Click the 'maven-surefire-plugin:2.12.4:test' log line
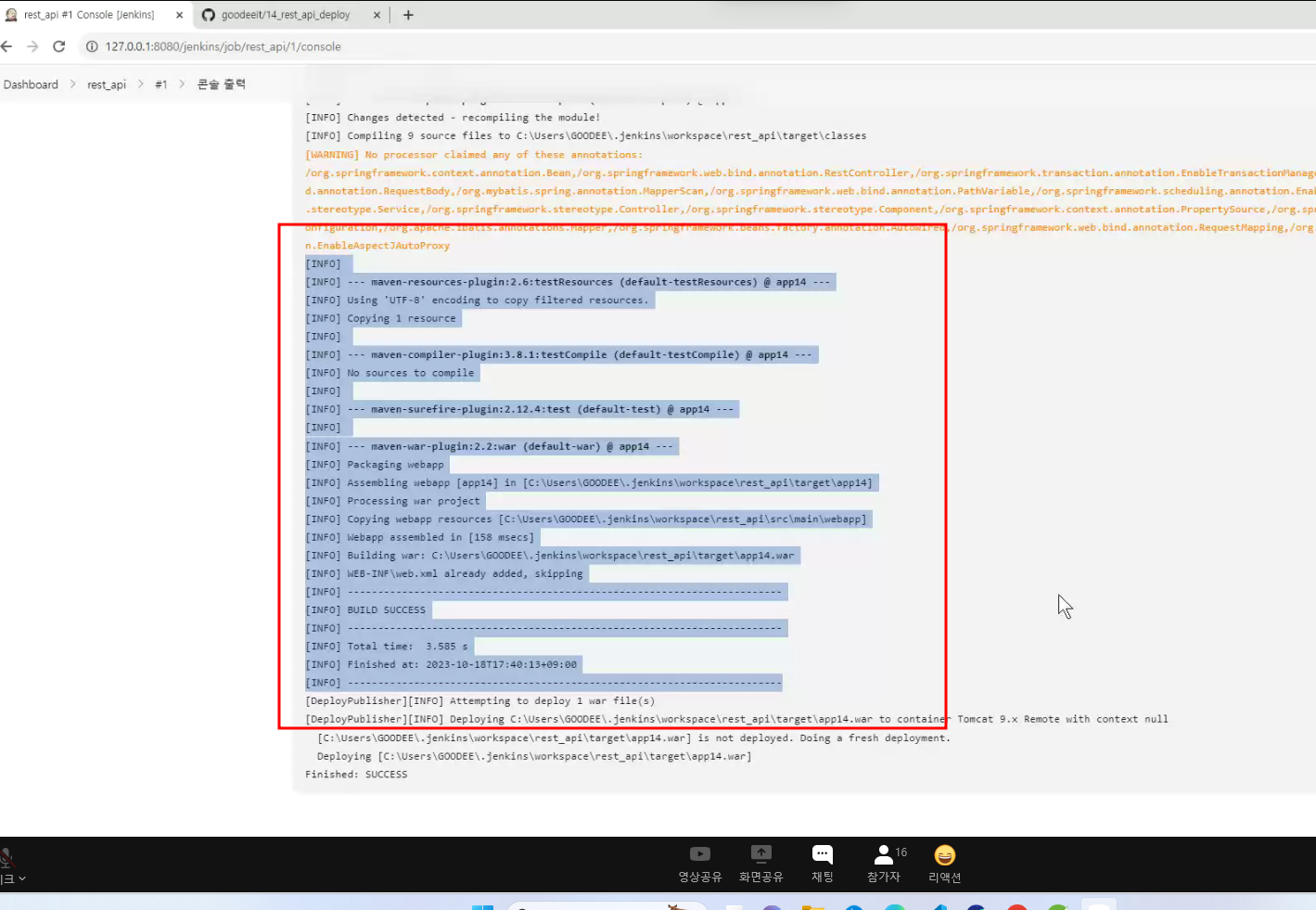Viewport: 1316px width, 910px height. click(x=519, y=409)
